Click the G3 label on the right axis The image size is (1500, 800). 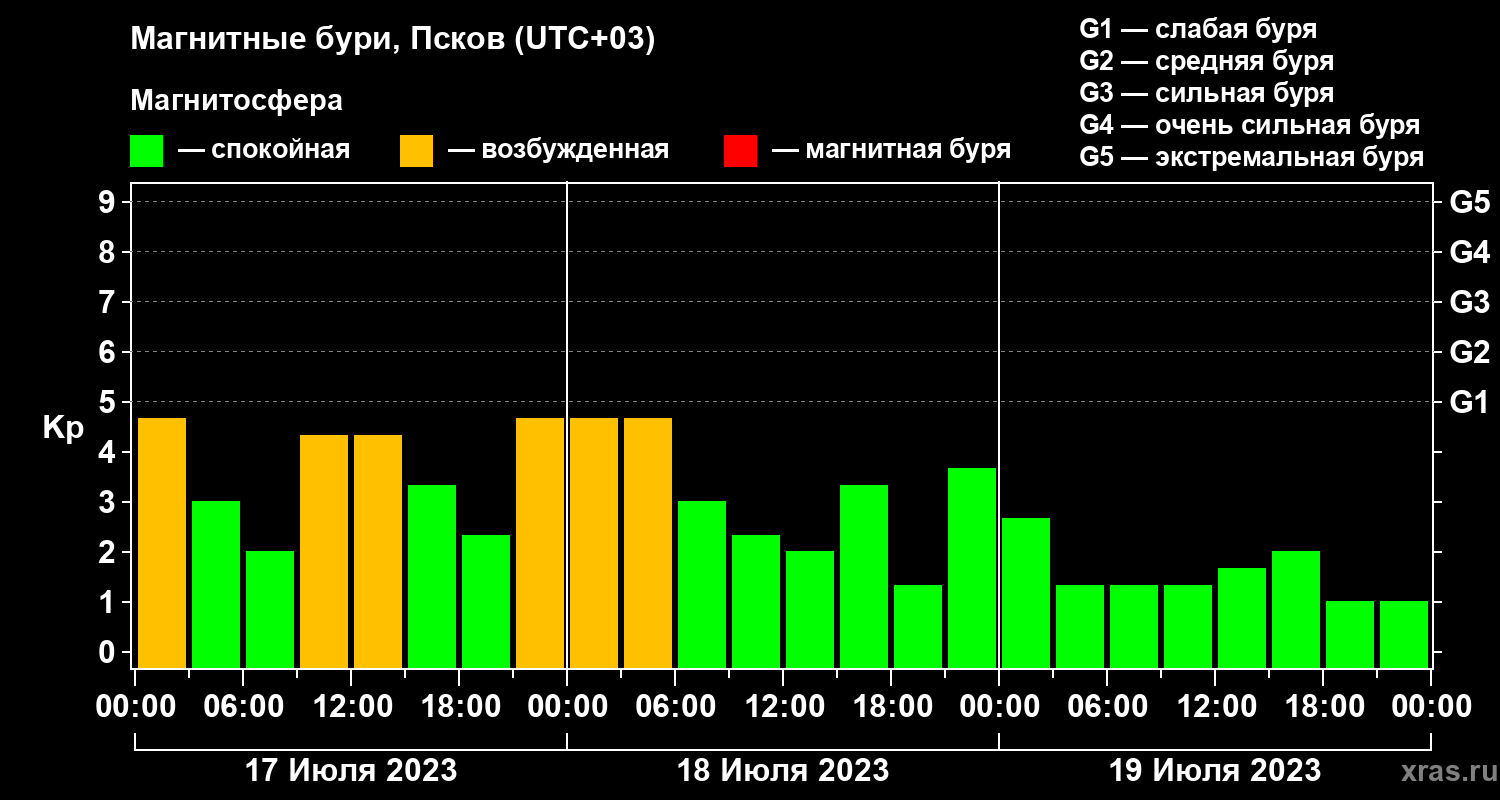1469,302
